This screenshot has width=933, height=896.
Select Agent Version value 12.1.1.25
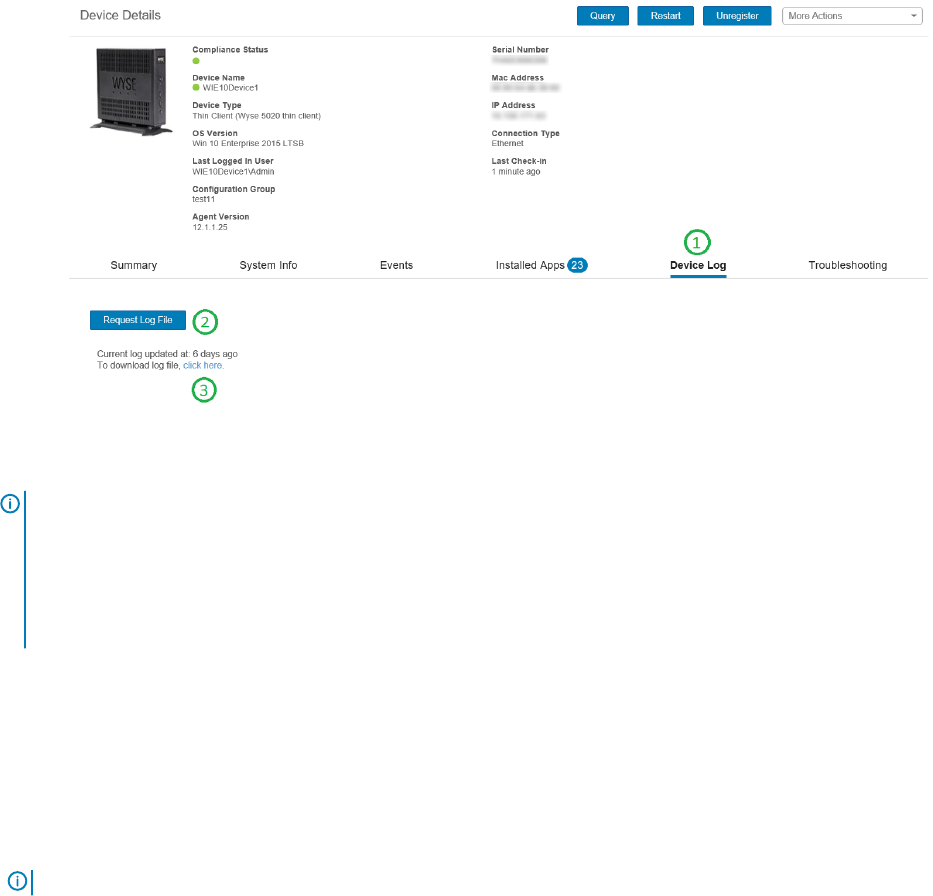click(209, 227)
